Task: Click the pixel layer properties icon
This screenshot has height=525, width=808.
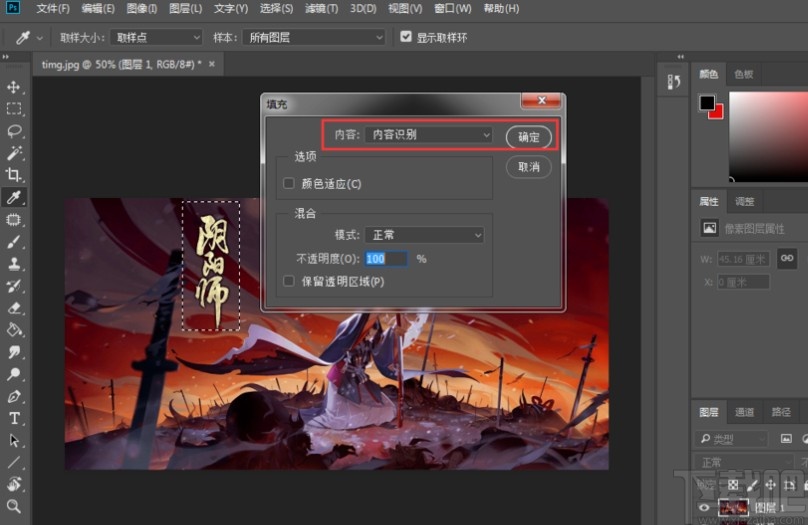Action: point(710,228)
